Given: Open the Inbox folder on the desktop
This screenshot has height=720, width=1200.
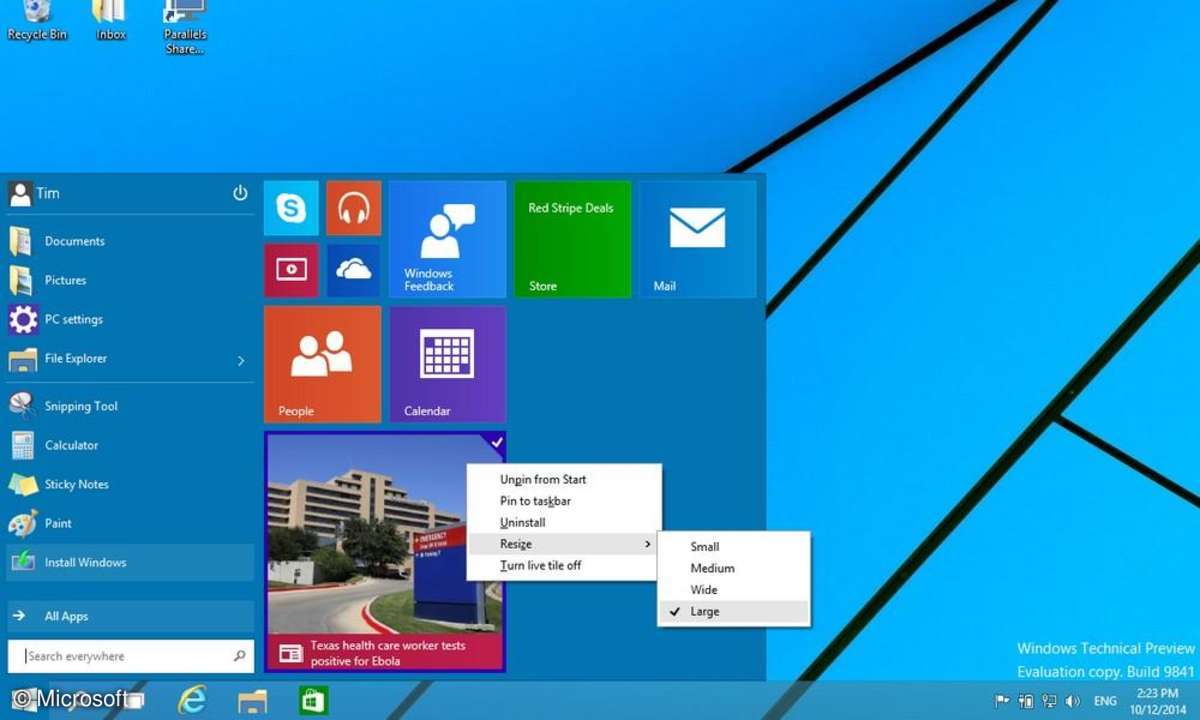Looking at the screenshot, I should (110, 20).
